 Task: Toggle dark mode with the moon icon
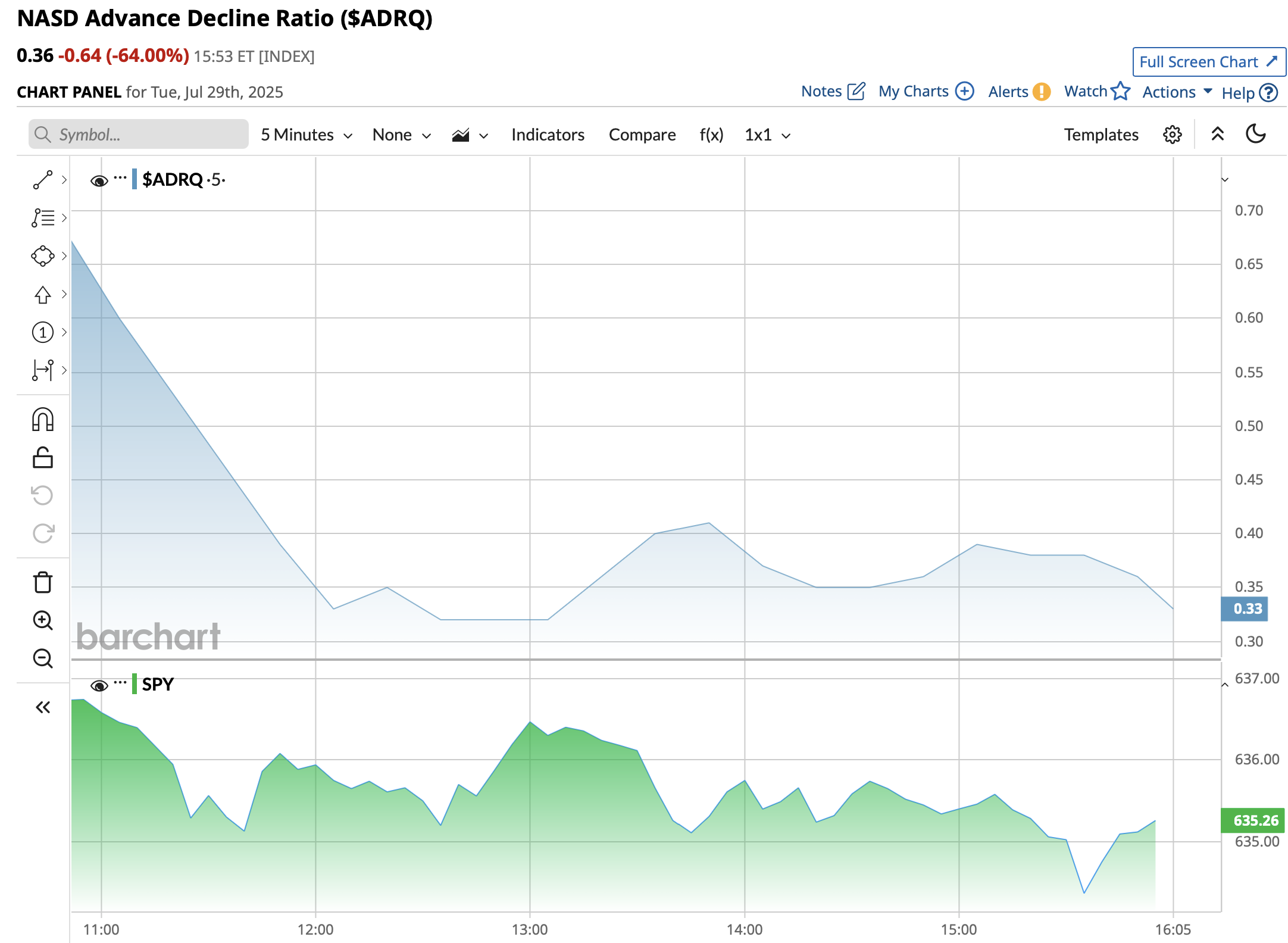1256,135
